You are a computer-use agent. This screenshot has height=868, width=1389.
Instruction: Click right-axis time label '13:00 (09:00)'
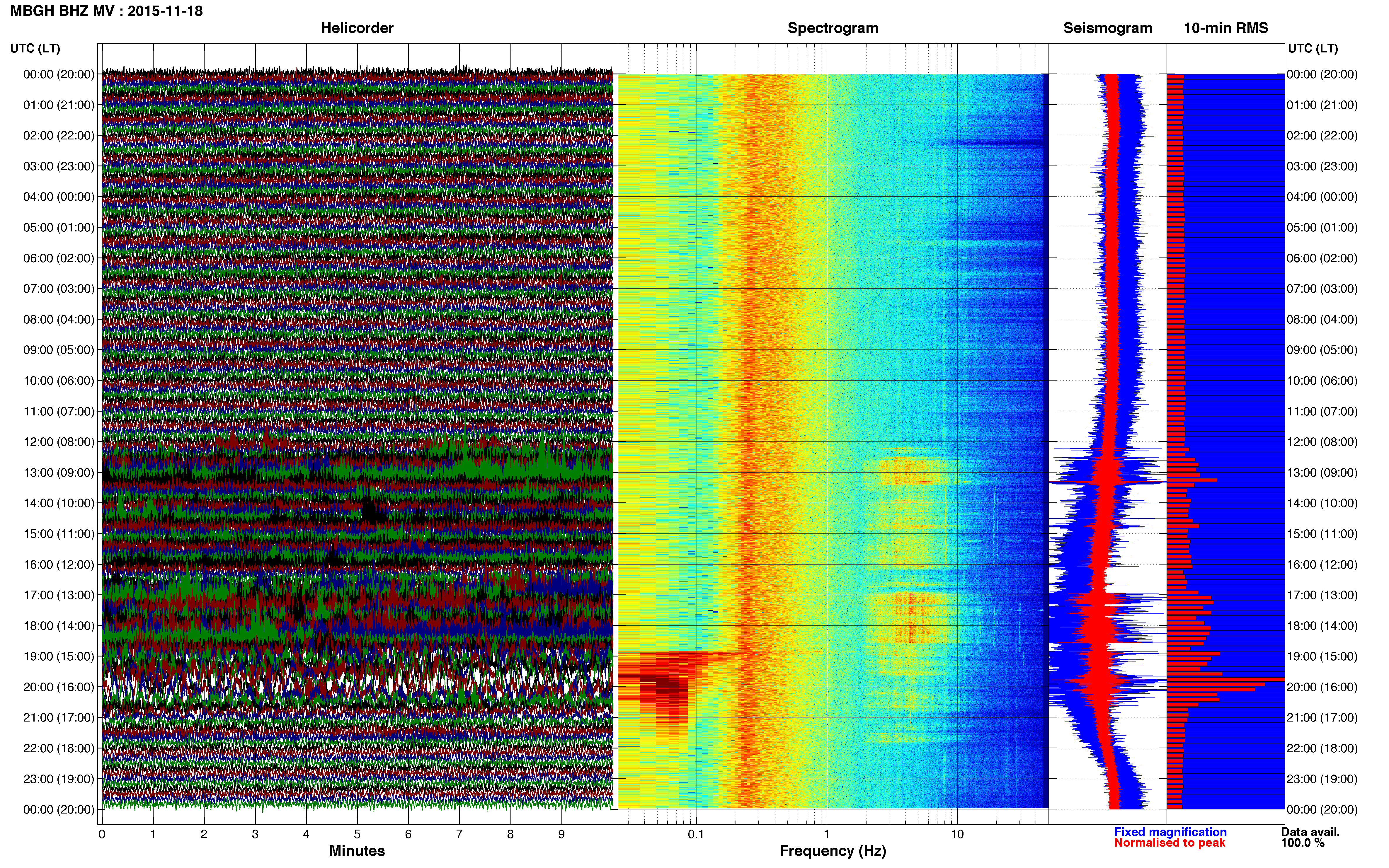[1322, 473]
